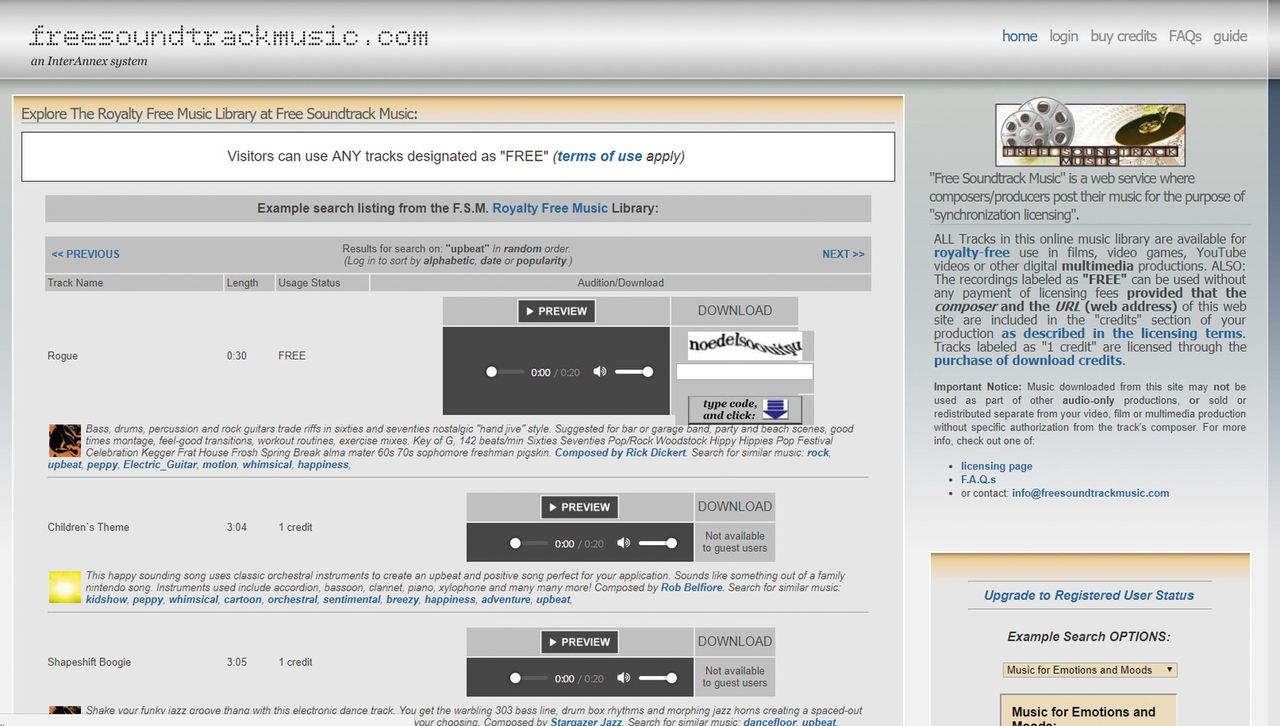Viewport: 1280px width, 726px height.
Task: Email info@freesoundtrackmusic.com
Action: click(x=1090, y=493)
